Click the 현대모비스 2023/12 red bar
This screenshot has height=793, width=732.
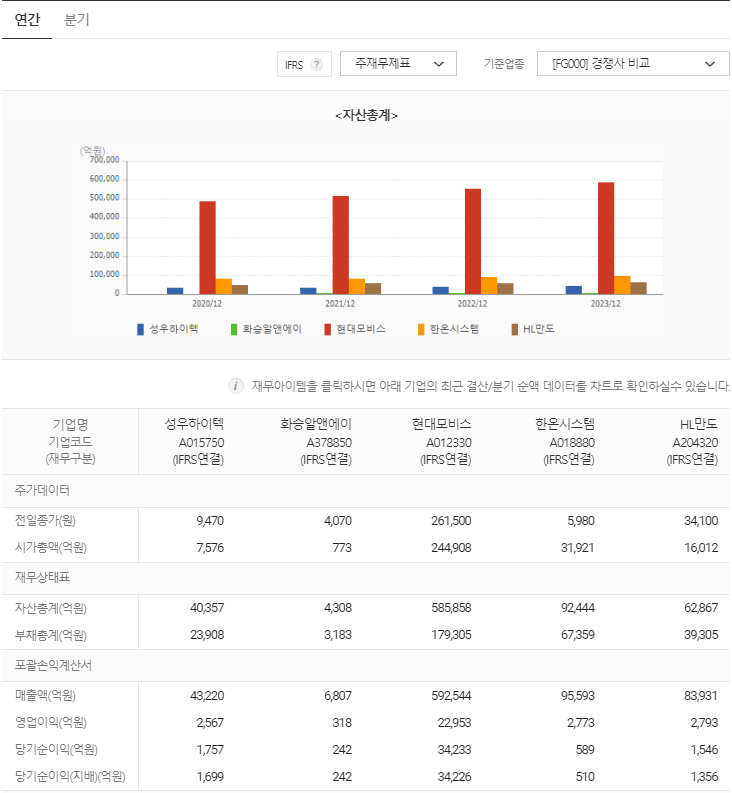pyautogui.click(x=606, y=238)
